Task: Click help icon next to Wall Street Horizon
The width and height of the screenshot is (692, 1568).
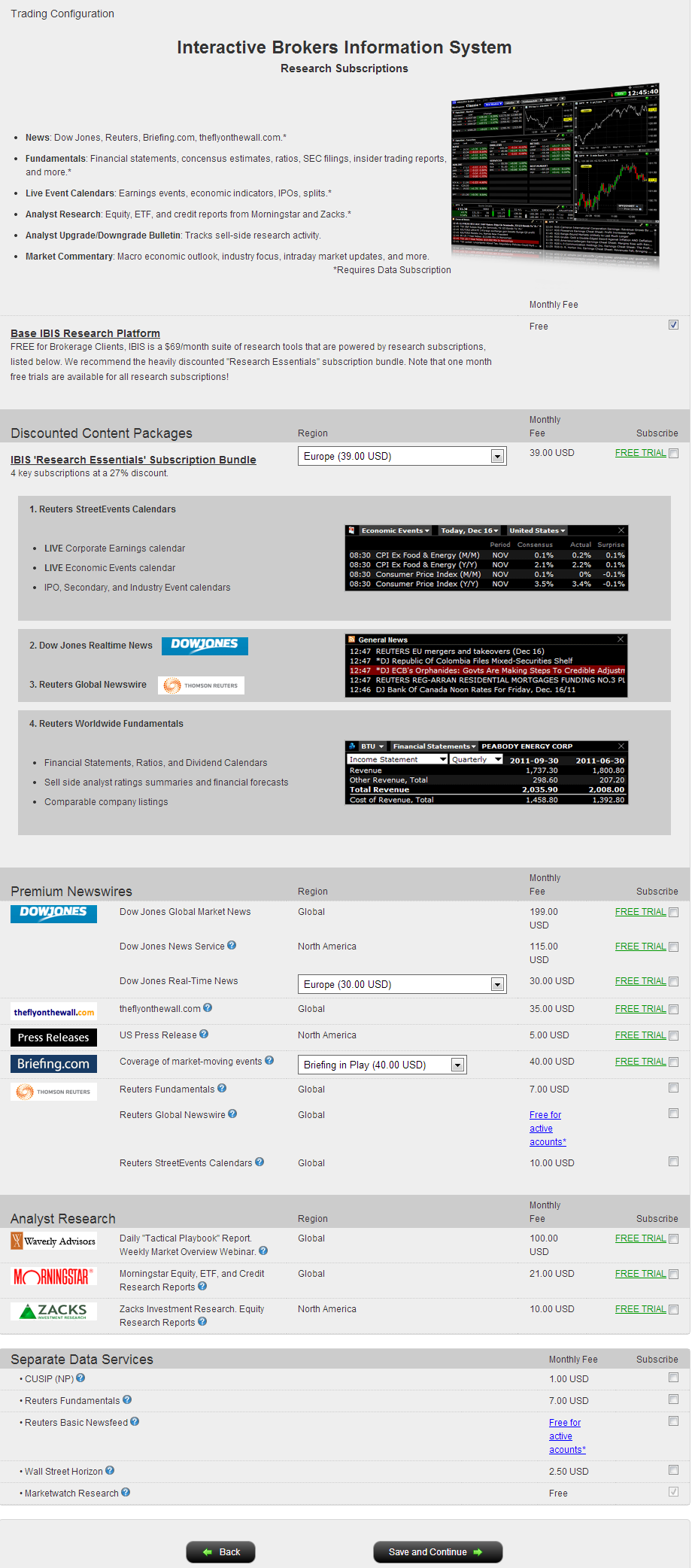Action: pyautogui.click(x=110, y=1471)
